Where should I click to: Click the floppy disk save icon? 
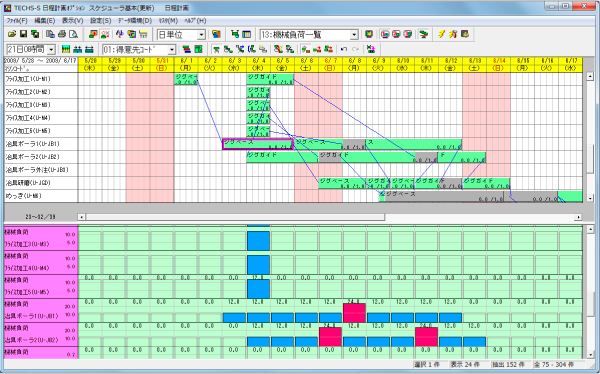tap(23, 34)
